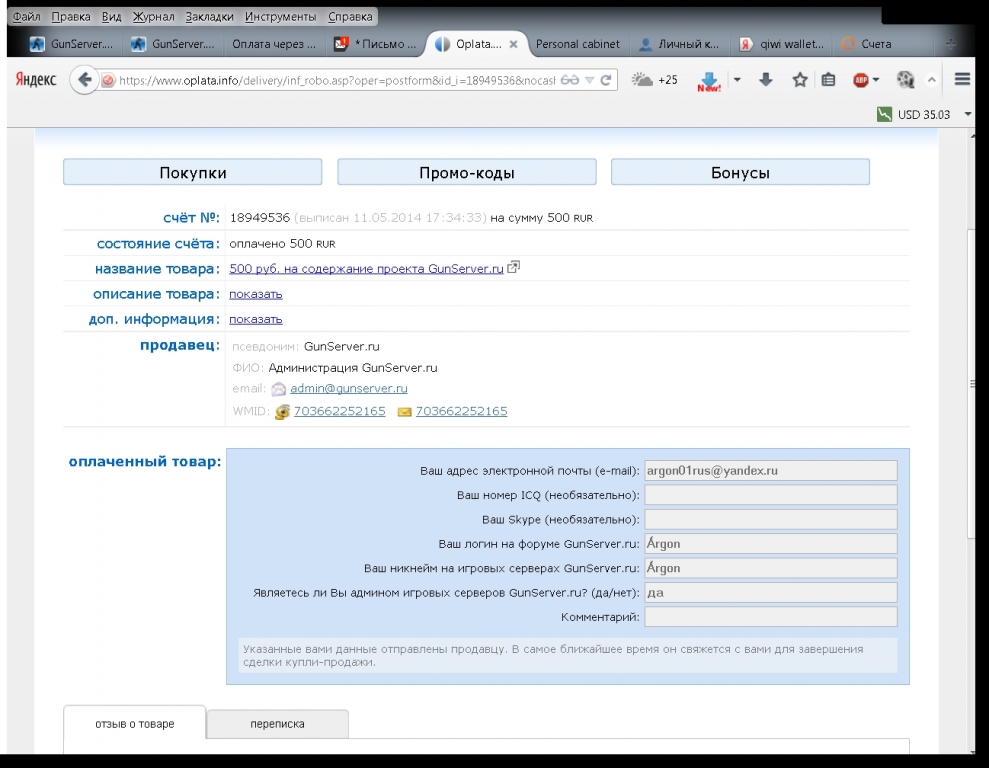Switch to the переписка tab
Image resolution: width=989 pixels, height=768 pixels.
point(277,724)
